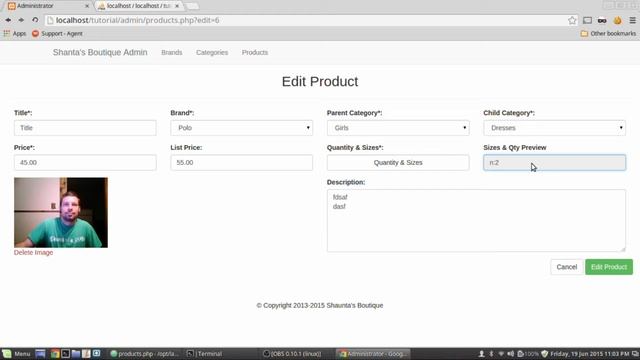Click the glasses extension icon
This screenshot has width=640, height=360.
tap(602, 20)
